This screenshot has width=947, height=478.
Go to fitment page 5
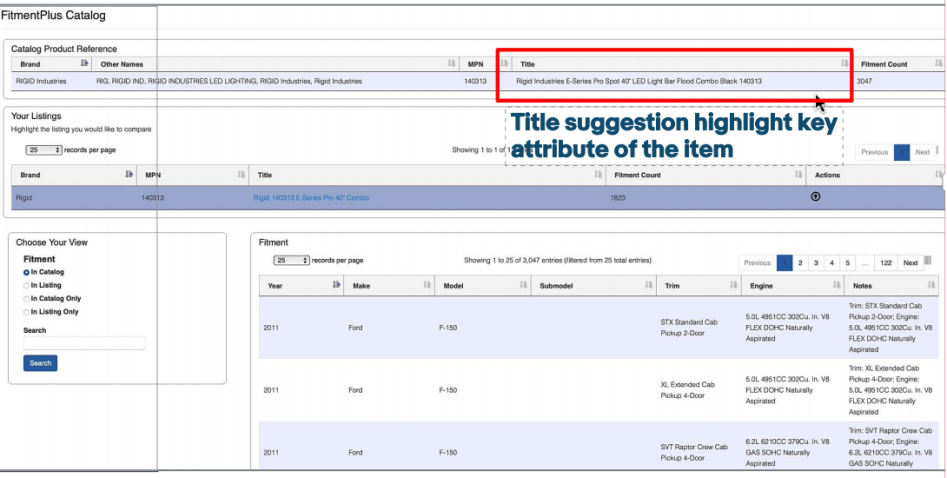pos(847,263)
